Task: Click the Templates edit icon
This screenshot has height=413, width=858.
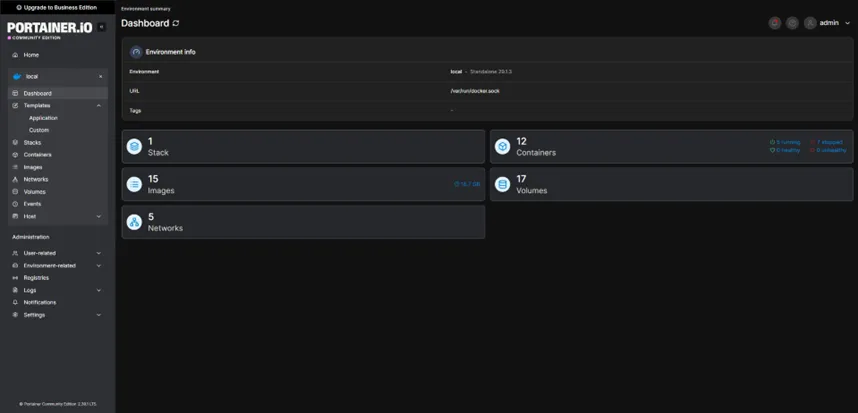Action: 15,106
